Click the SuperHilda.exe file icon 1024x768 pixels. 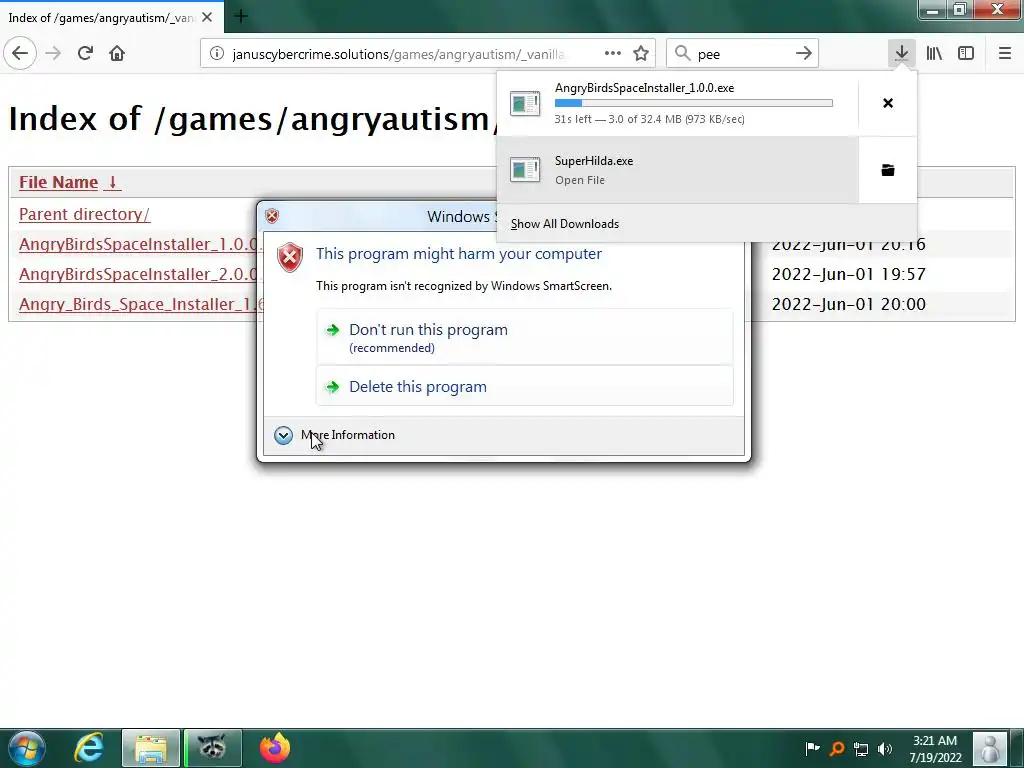[x=525, y=170]
